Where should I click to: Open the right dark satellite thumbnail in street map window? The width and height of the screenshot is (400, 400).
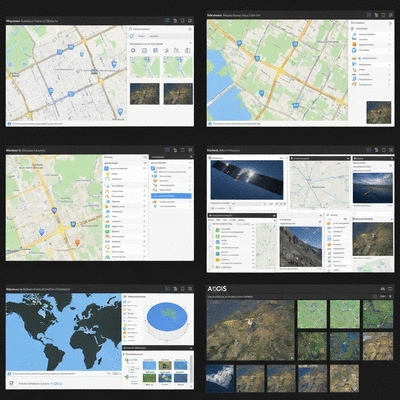(178, 94)
